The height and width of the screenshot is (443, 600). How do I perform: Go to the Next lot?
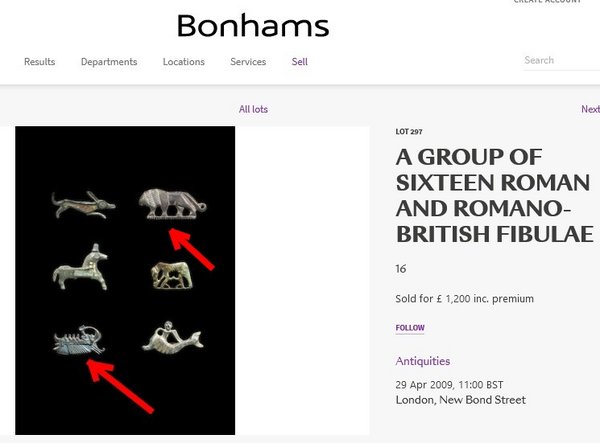coord(590,109)
